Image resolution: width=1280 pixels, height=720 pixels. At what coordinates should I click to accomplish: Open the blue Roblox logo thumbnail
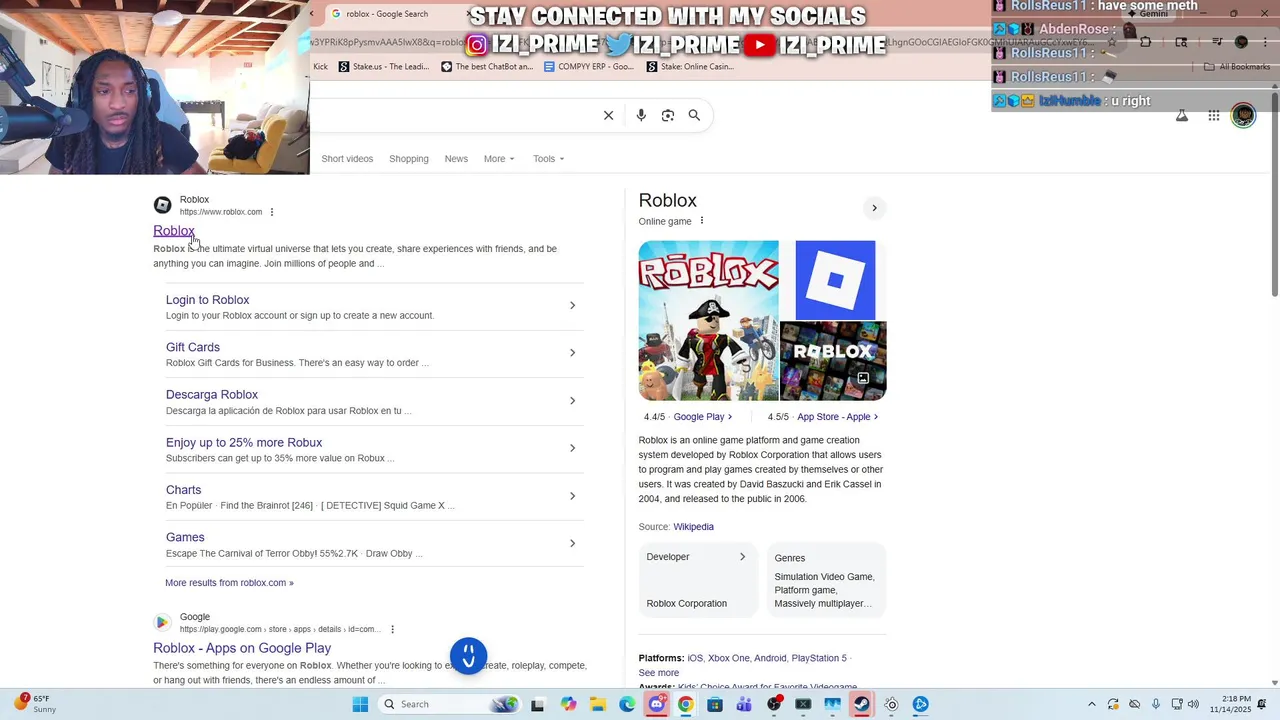tap(835, 279)
